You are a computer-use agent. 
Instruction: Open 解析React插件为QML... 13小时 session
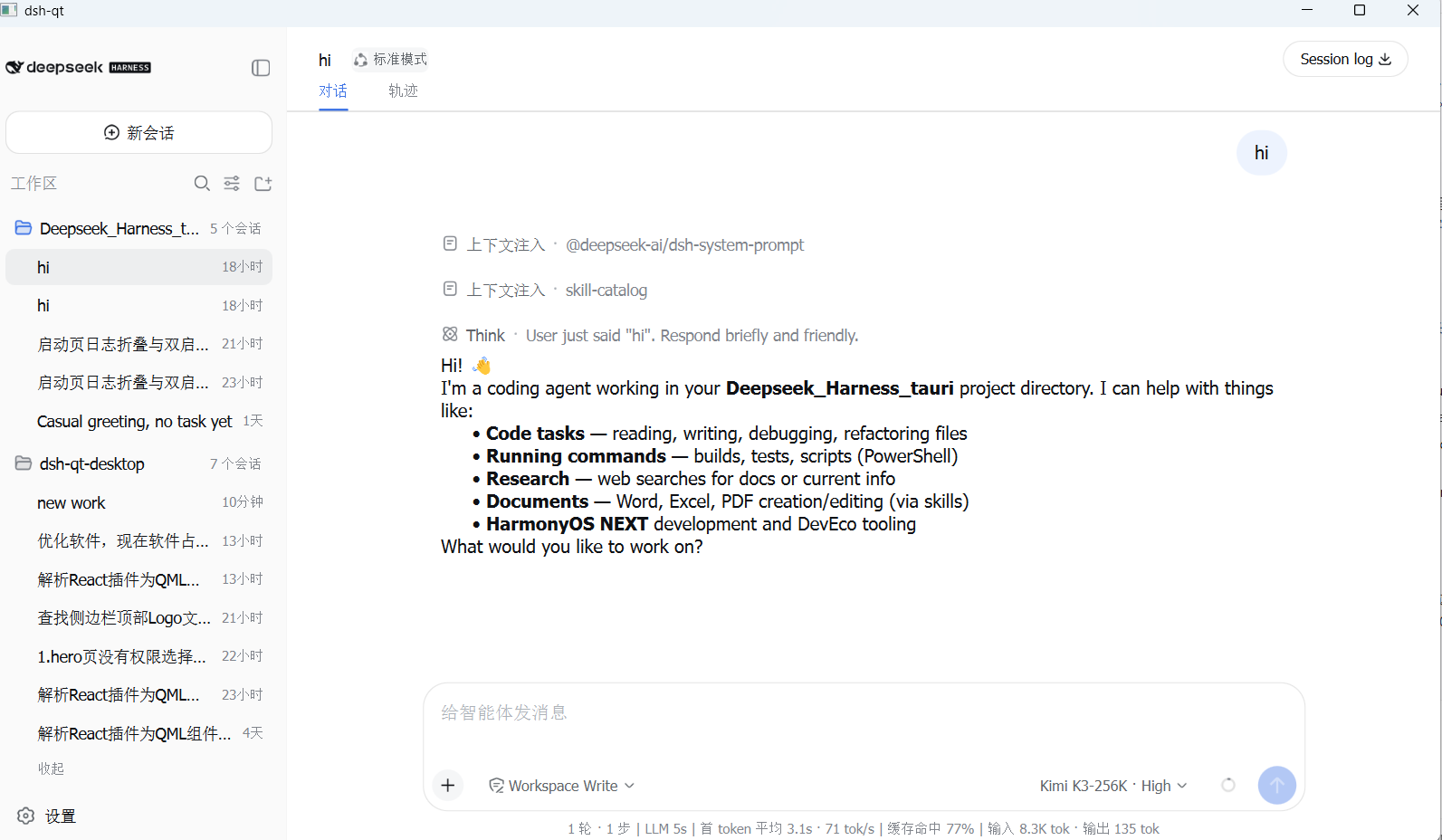[x=138, y=579]
